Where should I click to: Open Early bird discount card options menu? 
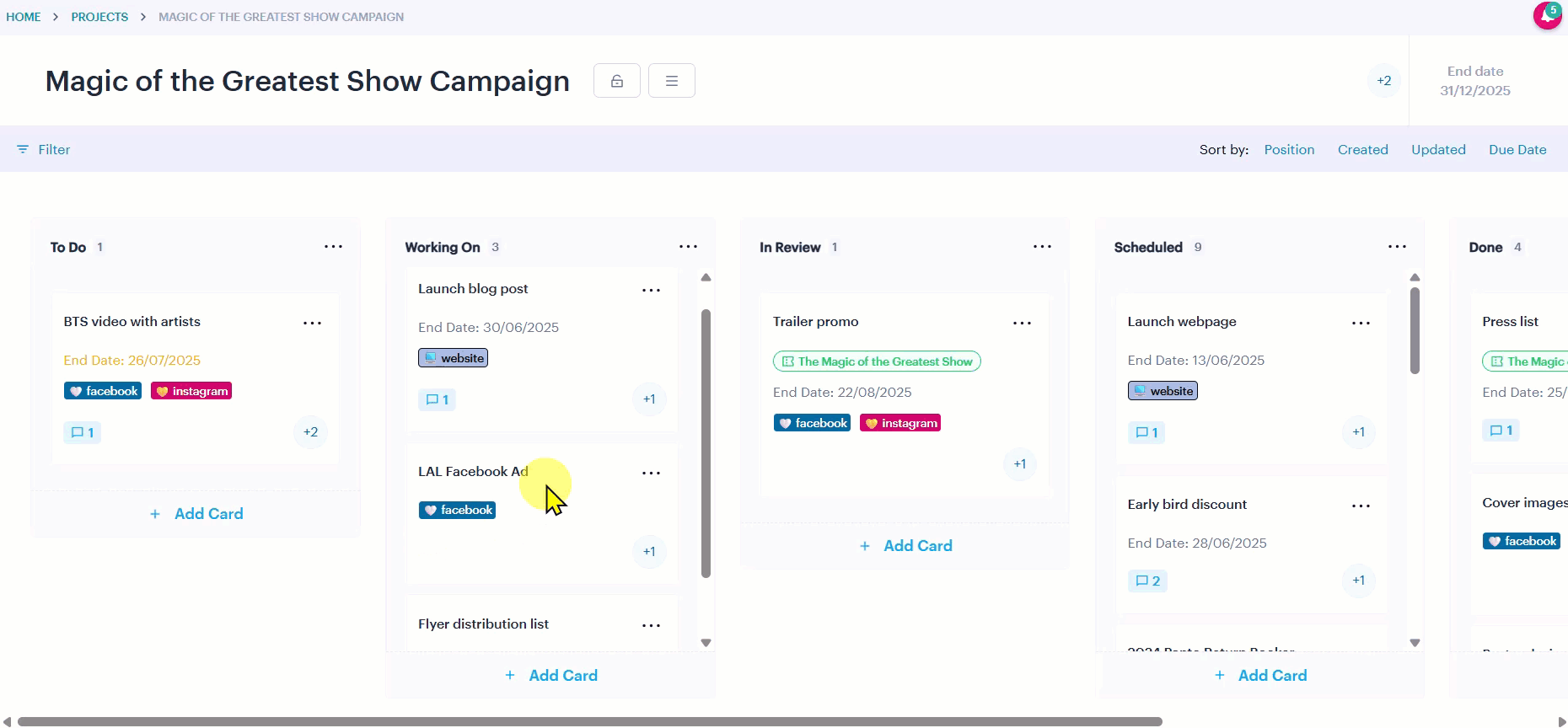[x=1361, y=506]
